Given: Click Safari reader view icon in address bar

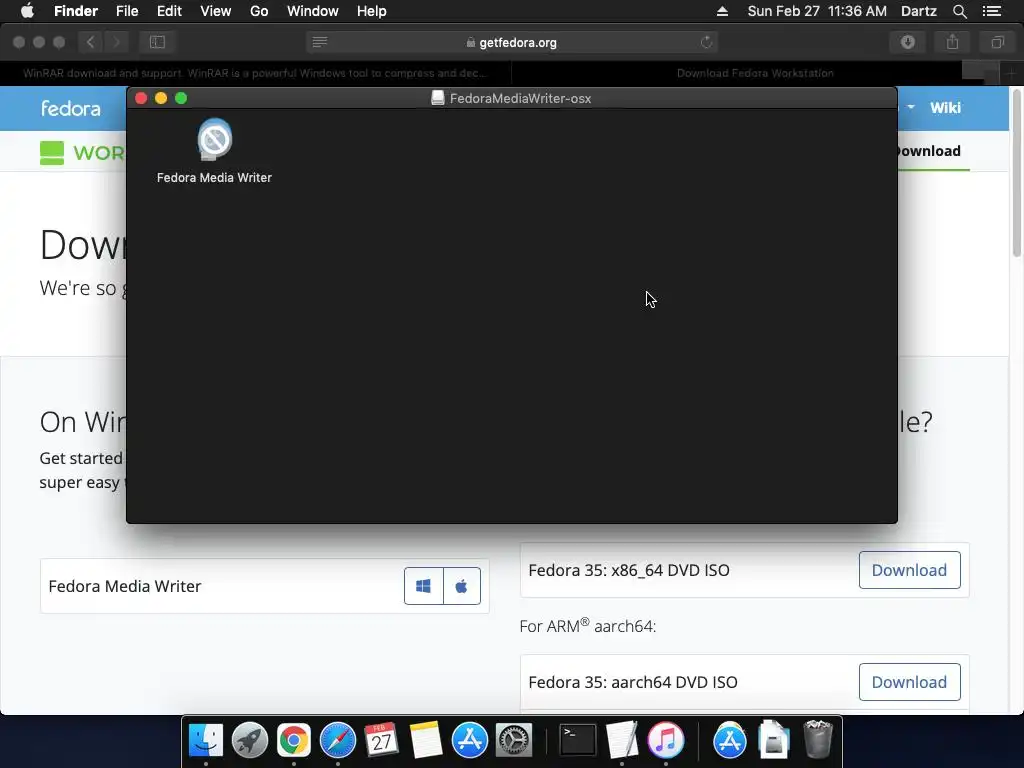Looking at the screenshot, I should coord(319,42).
